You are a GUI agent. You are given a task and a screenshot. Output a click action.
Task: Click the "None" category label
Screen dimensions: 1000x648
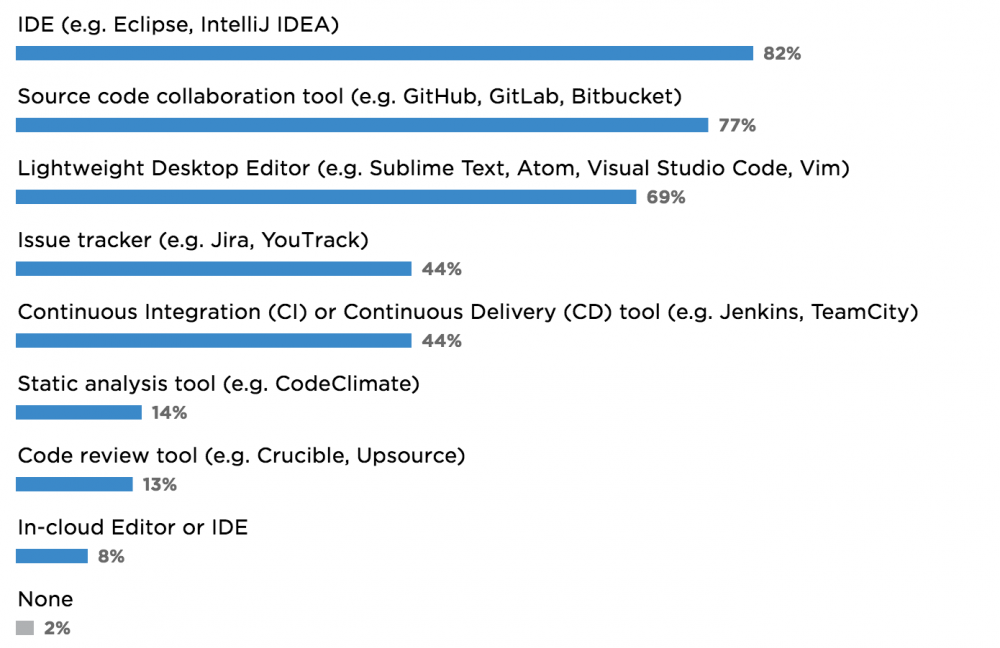tap(46, 600)
